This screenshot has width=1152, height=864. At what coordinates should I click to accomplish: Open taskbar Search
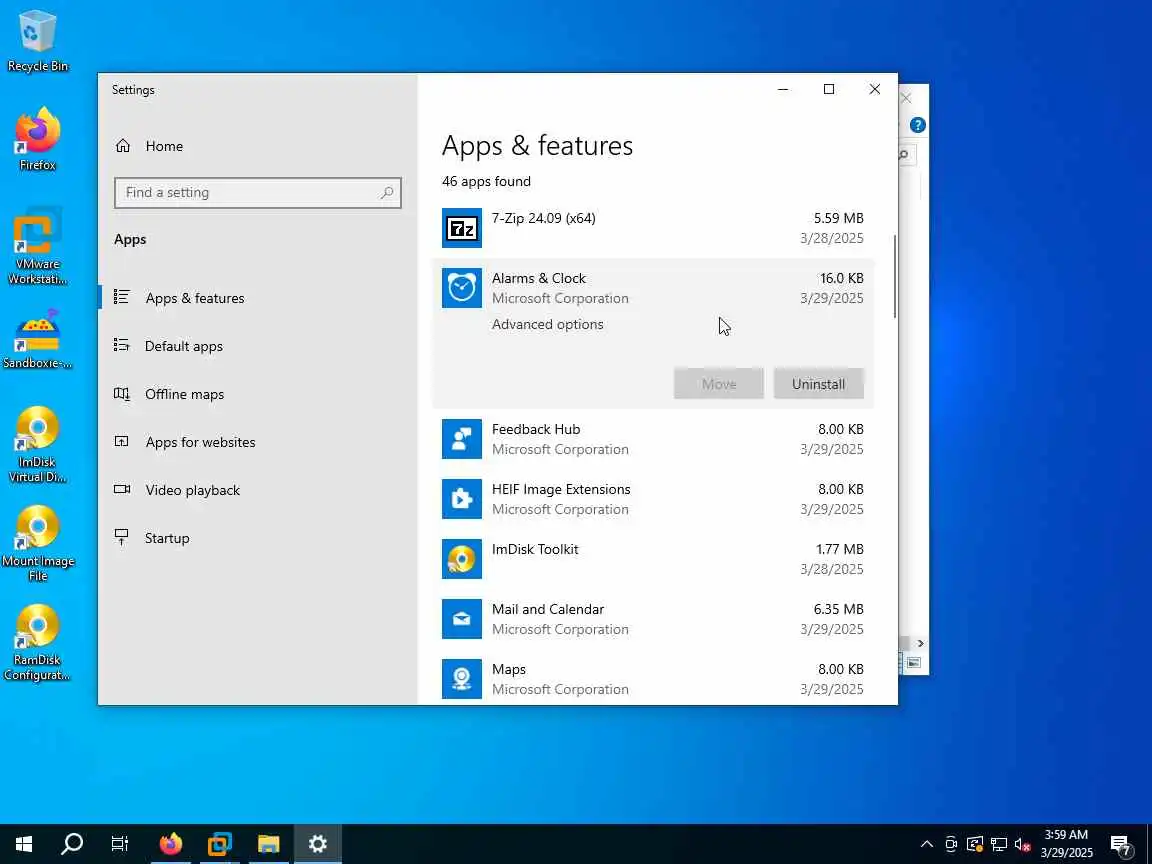click(x=72, y=843)
